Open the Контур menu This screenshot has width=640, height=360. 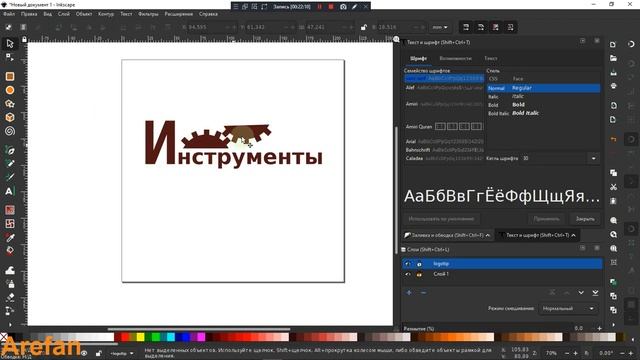[x=106, y=14]
